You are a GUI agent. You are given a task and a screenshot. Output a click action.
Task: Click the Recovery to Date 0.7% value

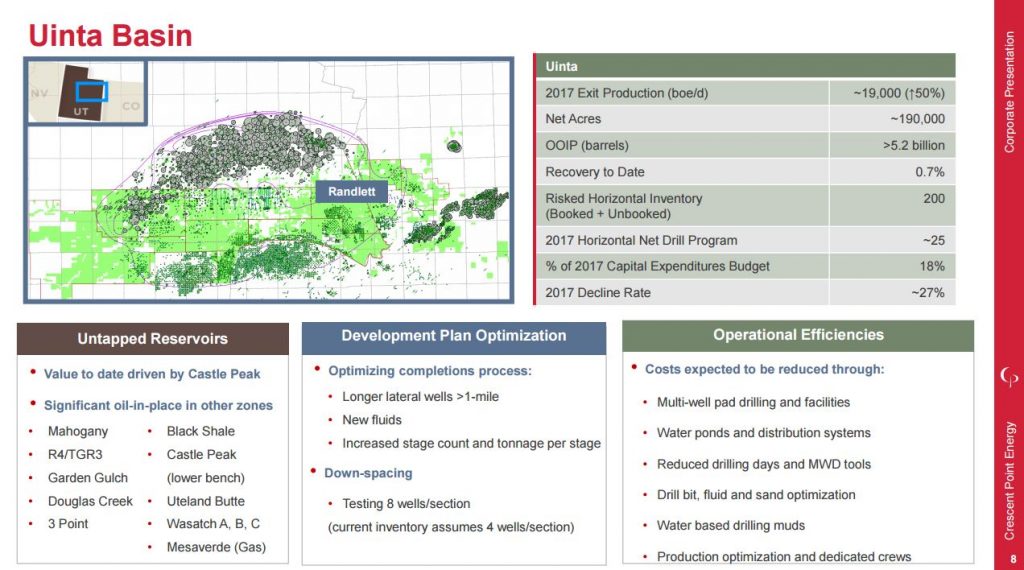coord(929,172)
